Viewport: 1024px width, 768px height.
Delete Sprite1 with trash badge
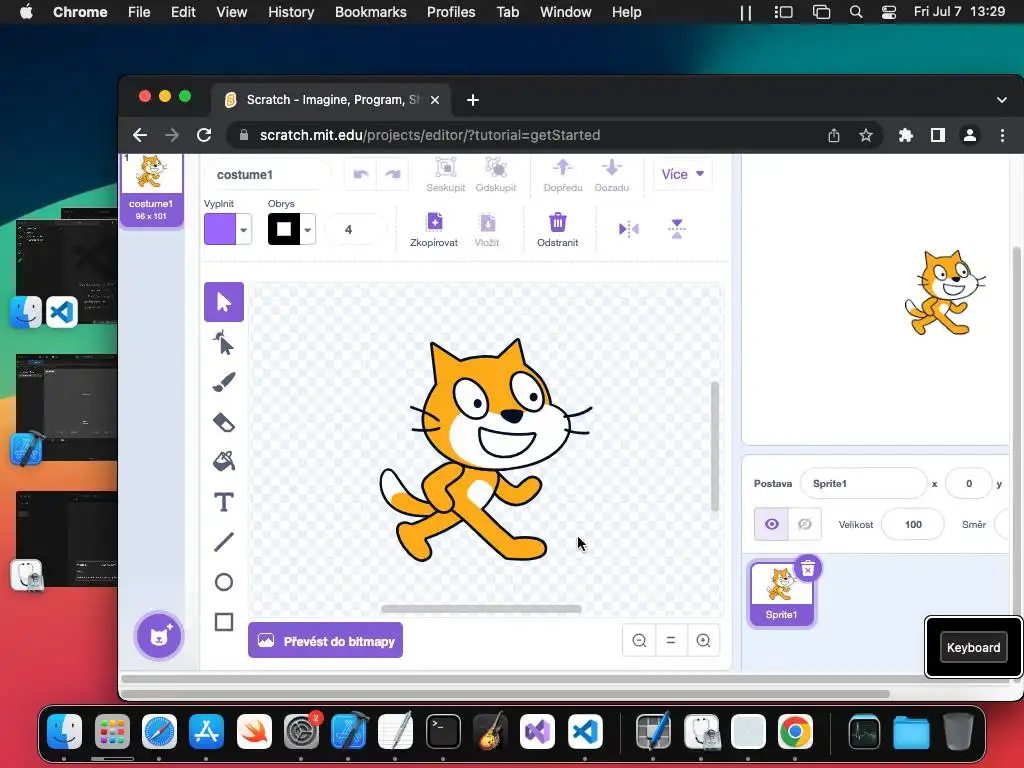[808, 569]
